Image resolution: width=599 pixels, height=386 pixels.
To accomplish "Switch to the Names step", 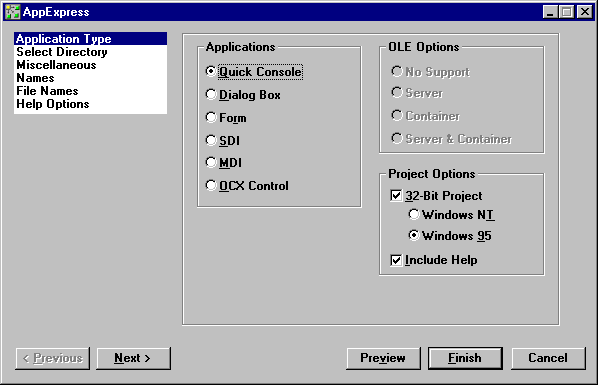I will tap(91, 78).
